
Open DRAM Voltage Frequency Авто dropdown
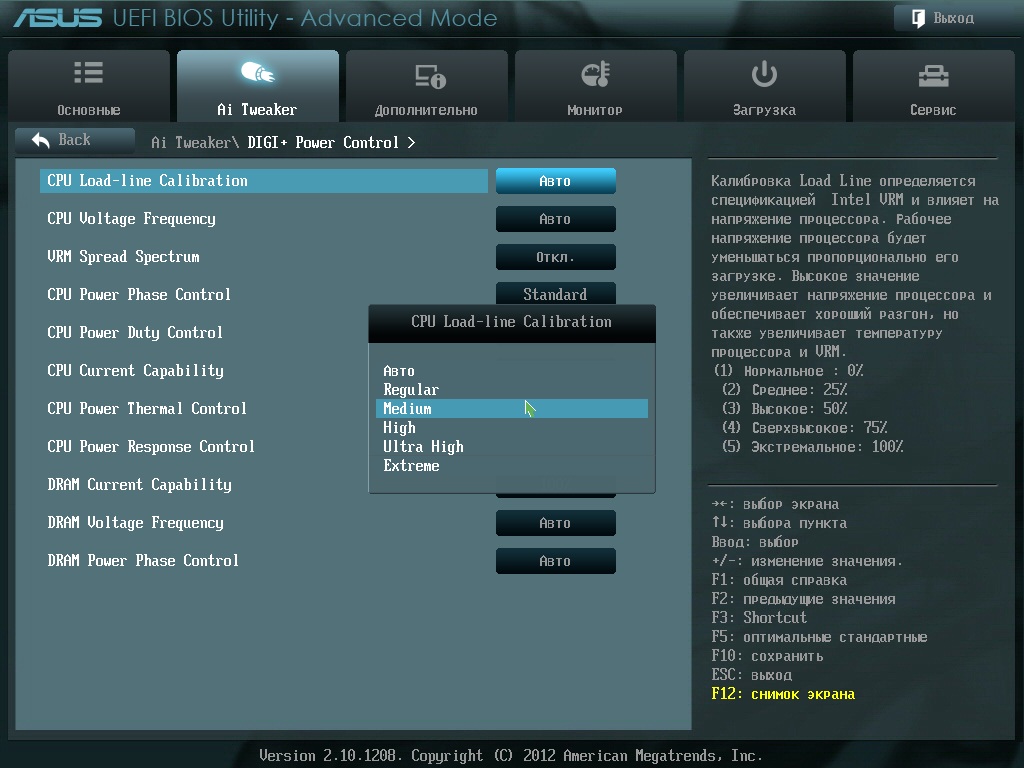556,523
